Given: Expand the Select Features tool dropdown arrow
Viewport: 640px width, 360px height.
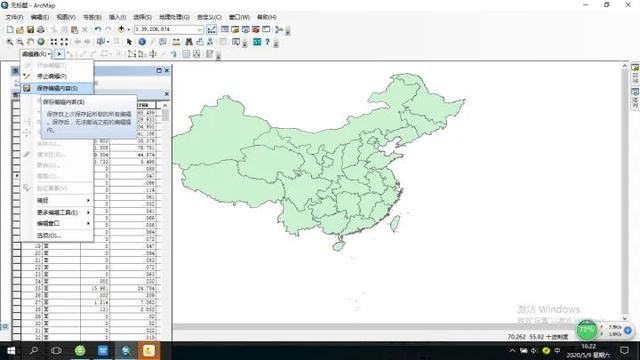Looking at the screenshot, I should [107, 42].
